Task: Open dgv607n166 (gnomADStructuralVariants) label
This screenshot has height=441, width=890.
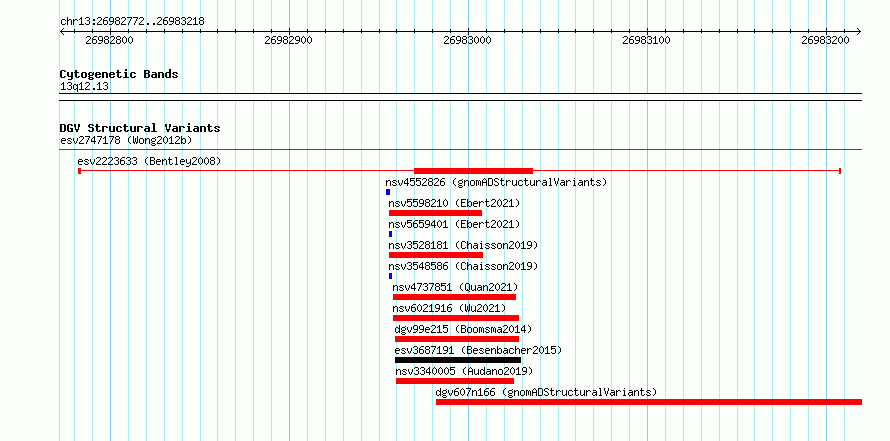Action: (546, 392)
